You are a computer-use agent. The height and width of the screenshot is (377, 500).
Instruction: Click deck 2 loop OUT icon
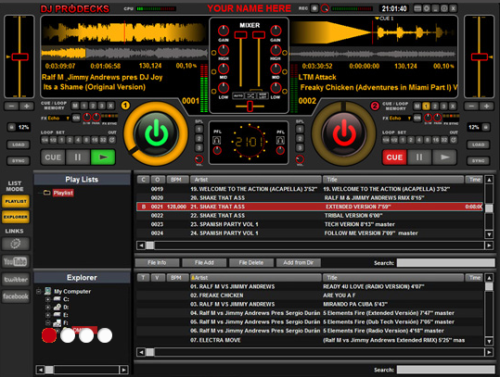coord(454,140)
